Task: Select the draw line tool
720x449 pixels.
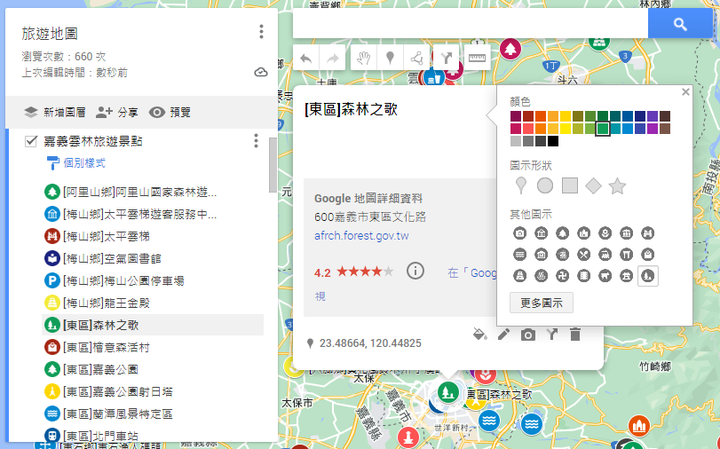Action: pos(416,58)
